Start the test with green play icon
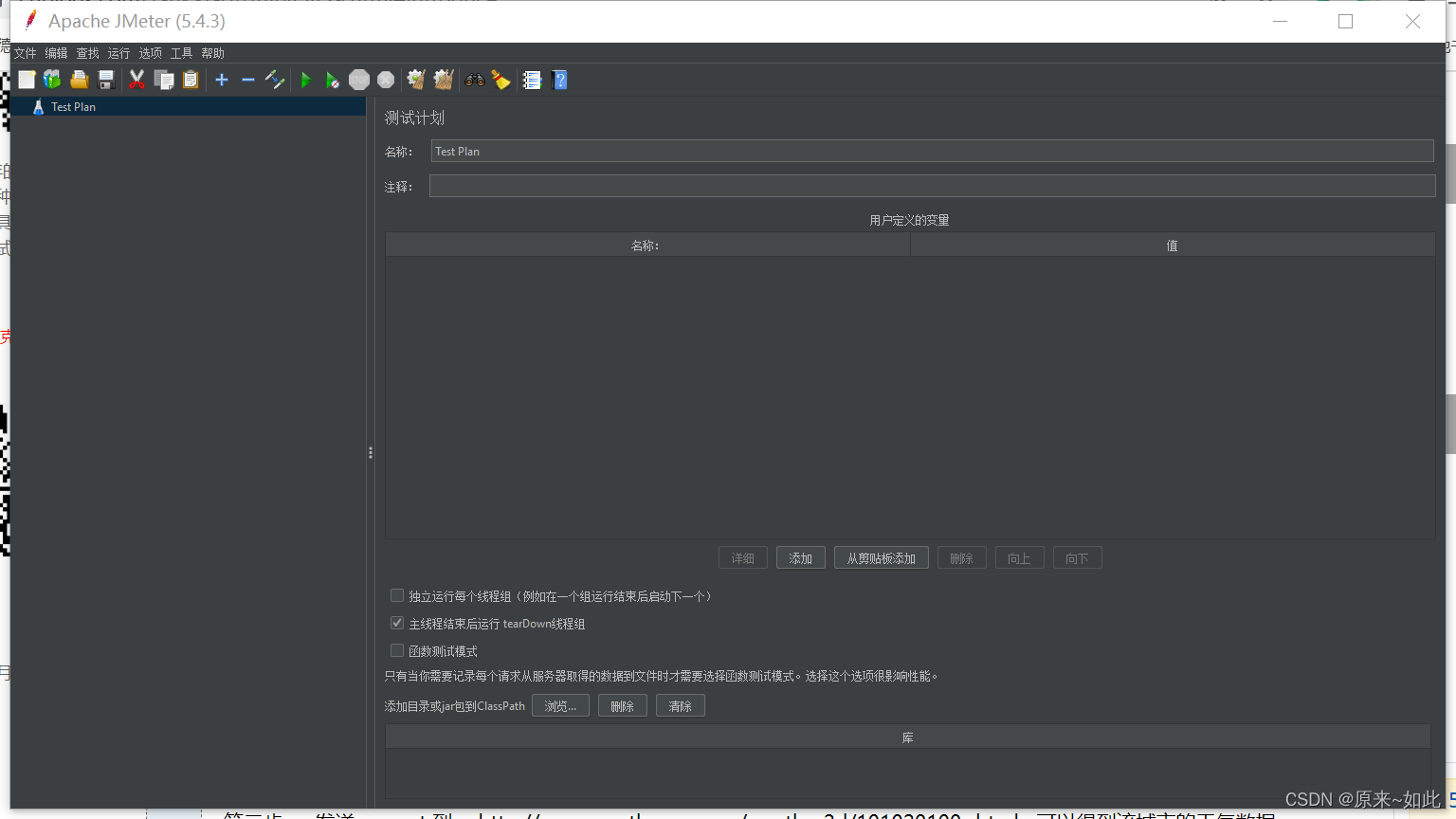Image resolution: width=1456 pixels, height=819 pixels. [306, 80]
